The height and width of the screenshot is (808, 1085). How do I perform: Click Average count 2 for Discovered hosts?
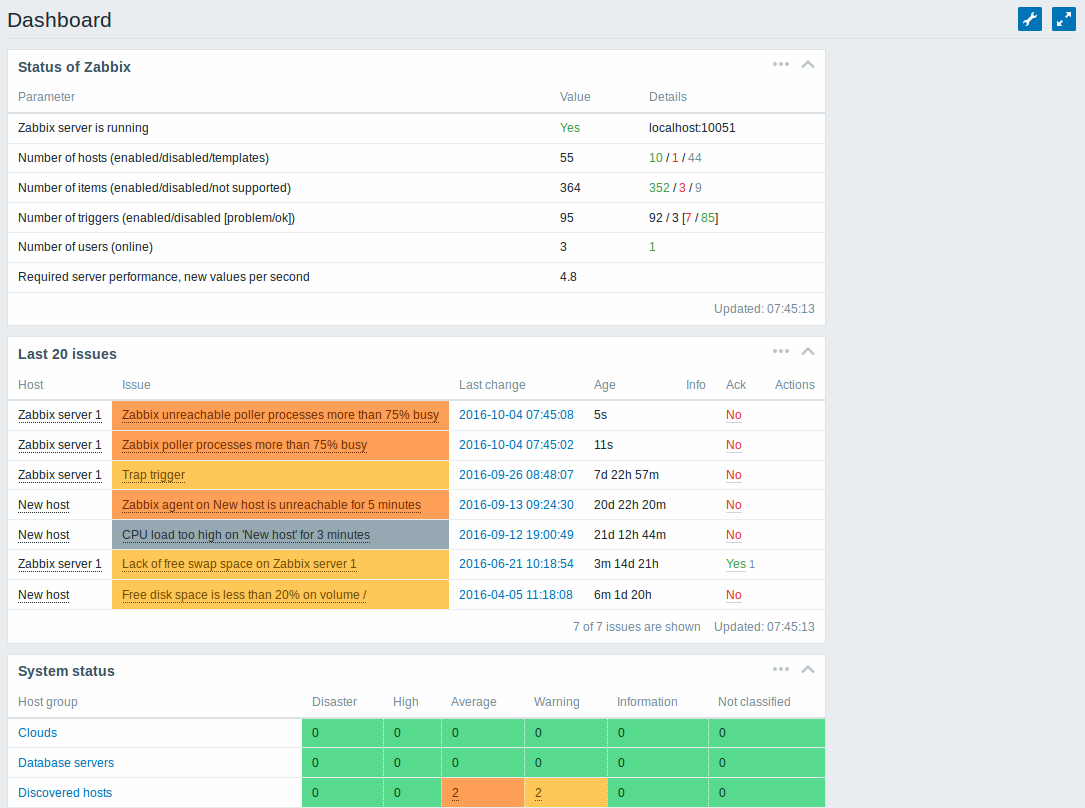[x=455, y=793]
